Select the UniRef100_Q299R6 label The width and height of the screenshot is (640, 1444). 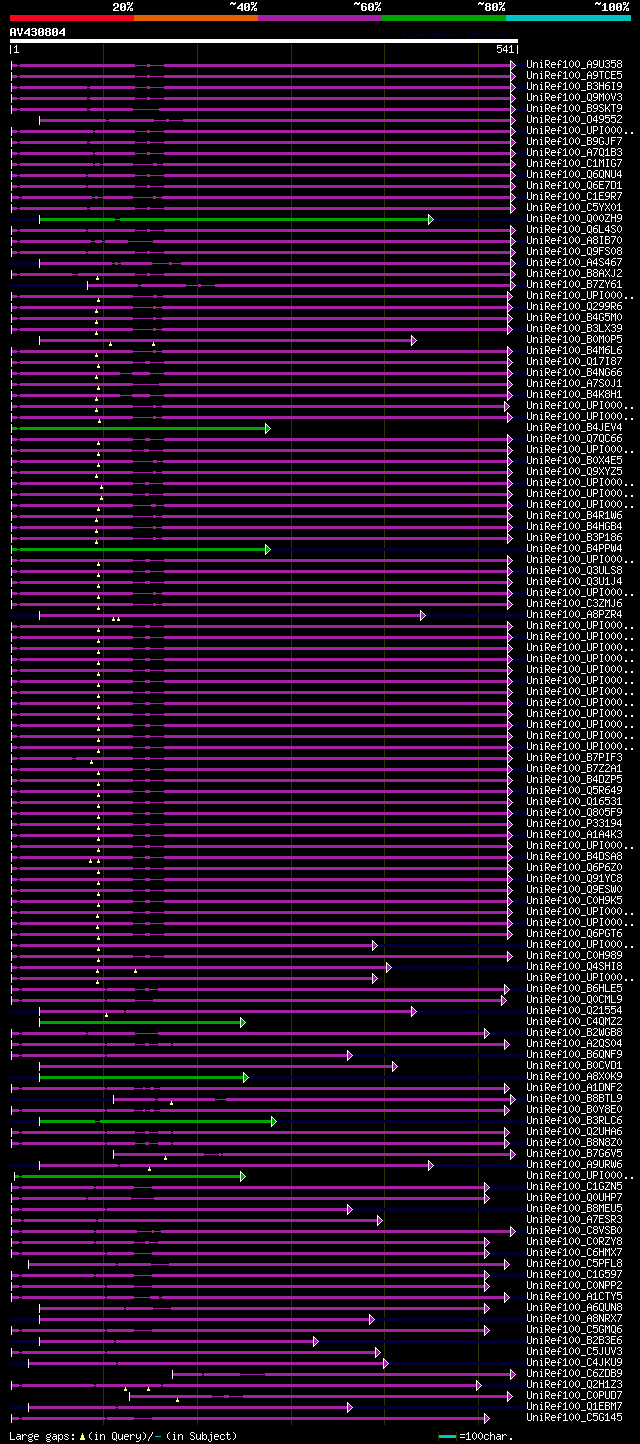pyautogui.click(x=574, y=306)
